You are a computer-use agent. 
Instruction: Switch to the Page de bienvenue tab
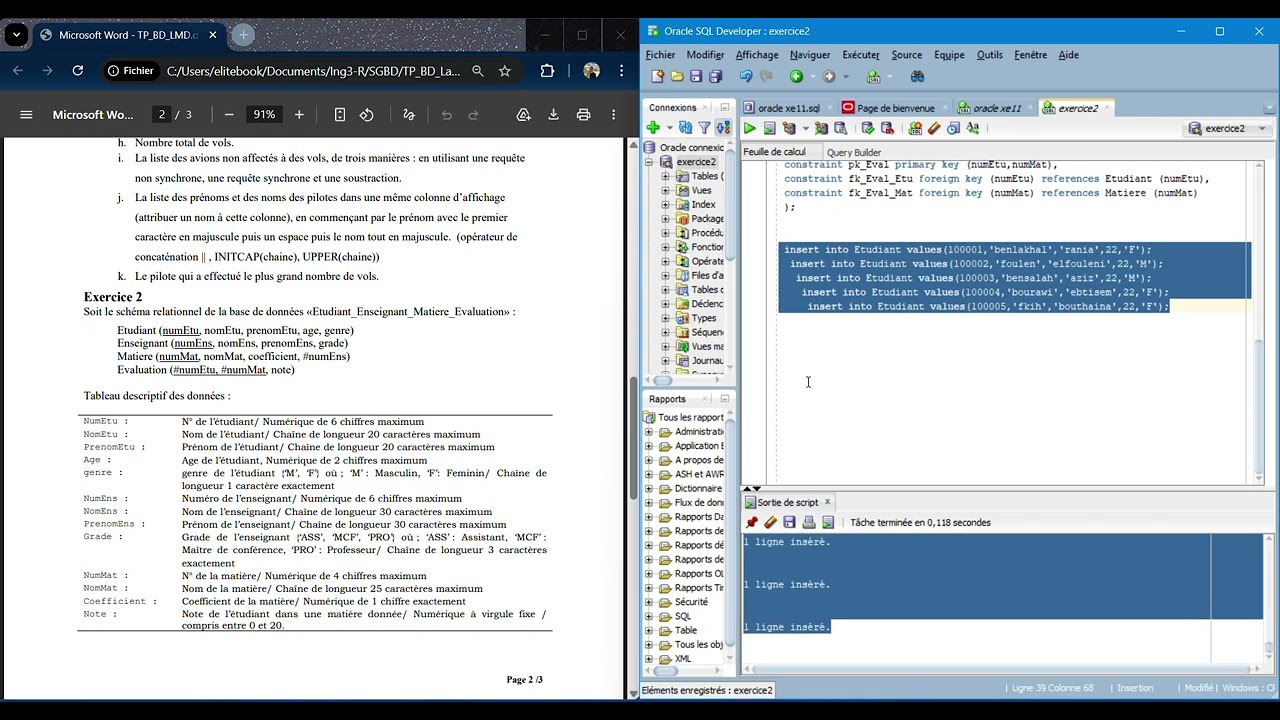click(894, 108)
